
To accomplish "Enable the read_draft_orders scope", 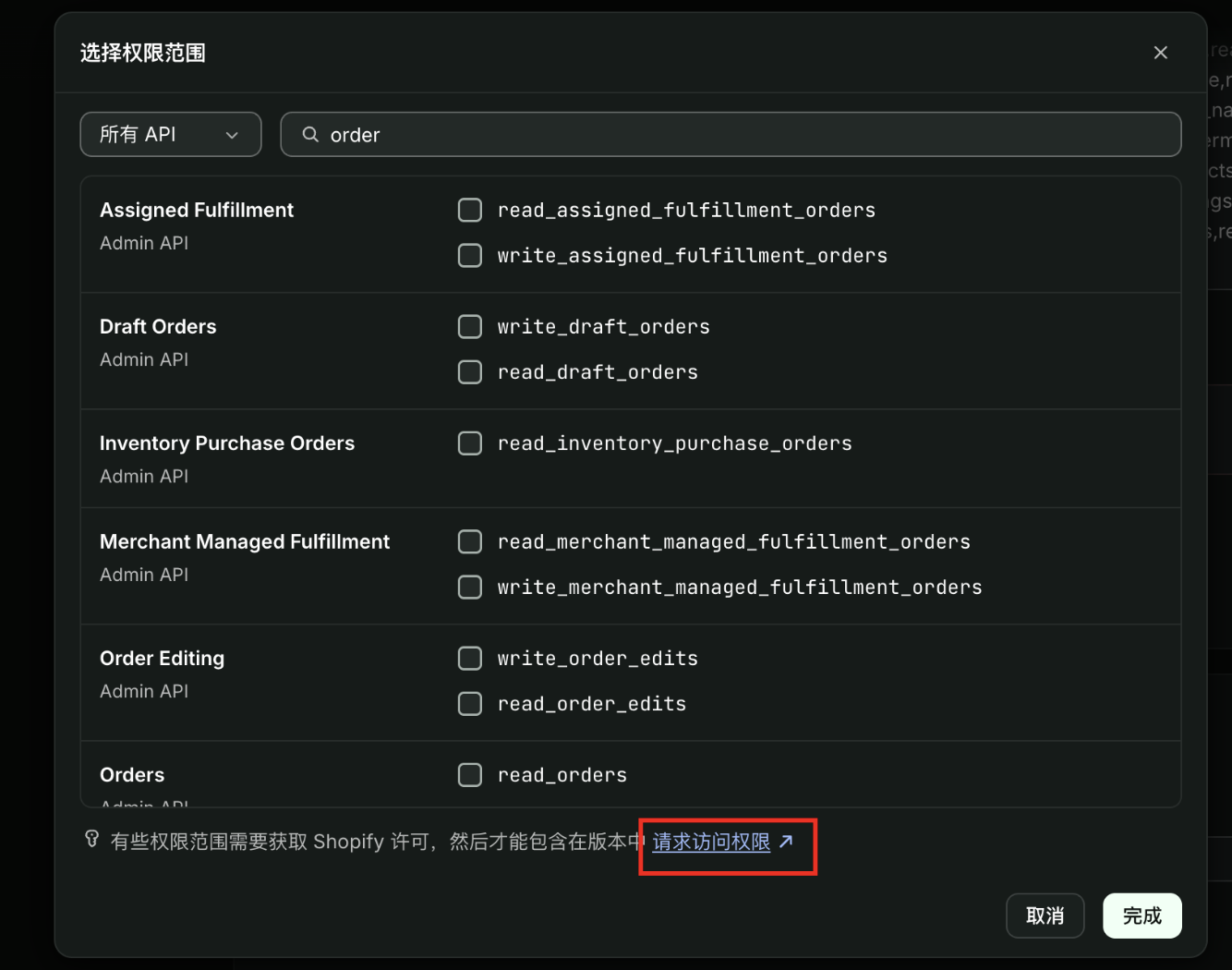I will [x=470, y=372].
